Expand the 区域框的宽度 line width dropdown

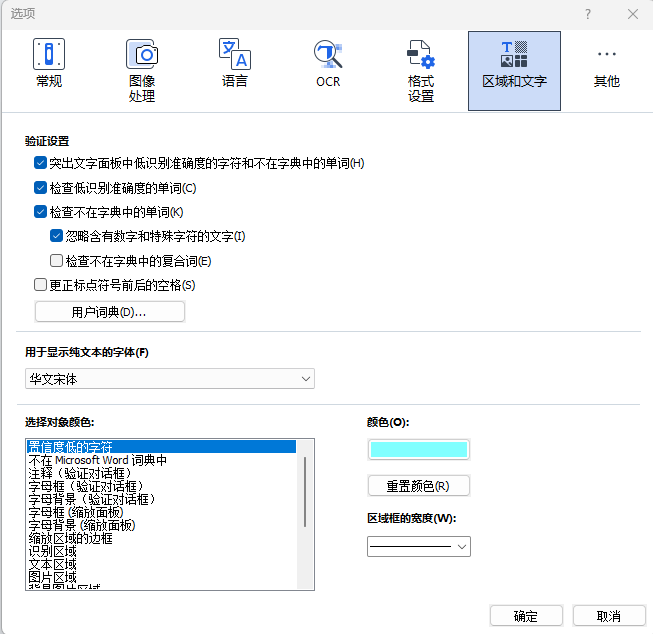419,547
